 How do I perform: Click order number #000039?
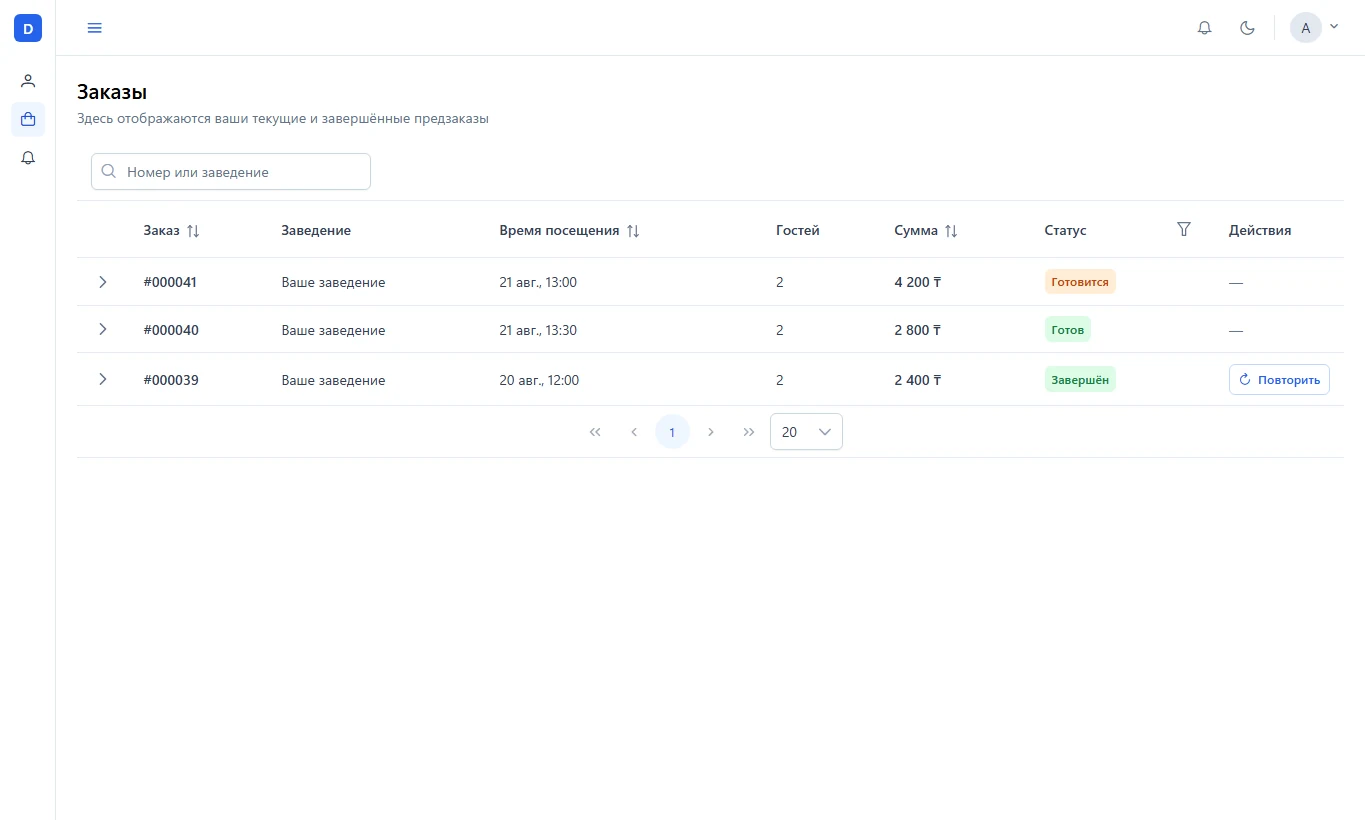click(x=171, y=380)
